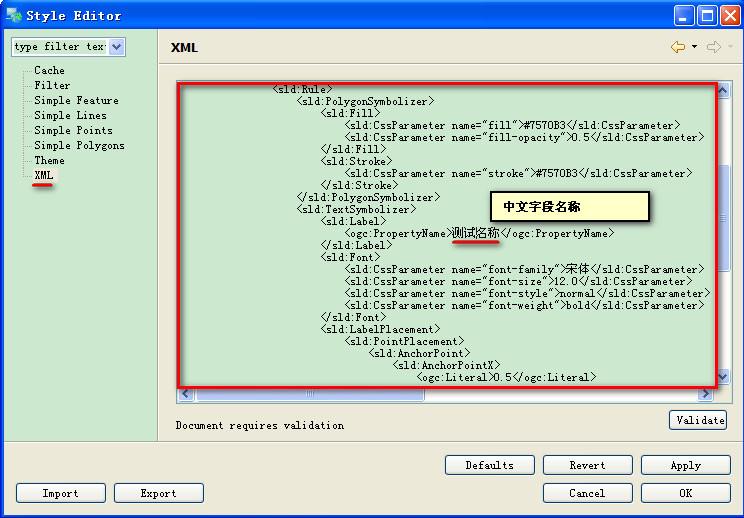Click the <sld:TextSymbolizer> opening tag line

tap(356, 209)
